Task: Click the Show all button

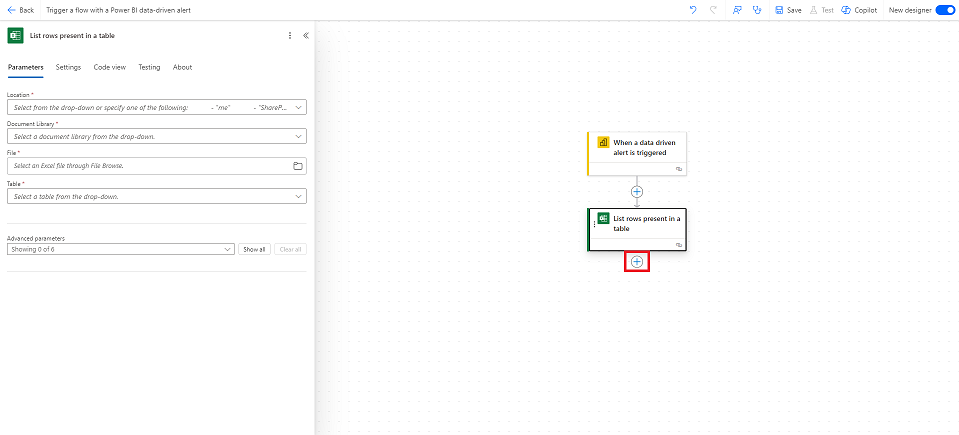Action: point(254,249)
